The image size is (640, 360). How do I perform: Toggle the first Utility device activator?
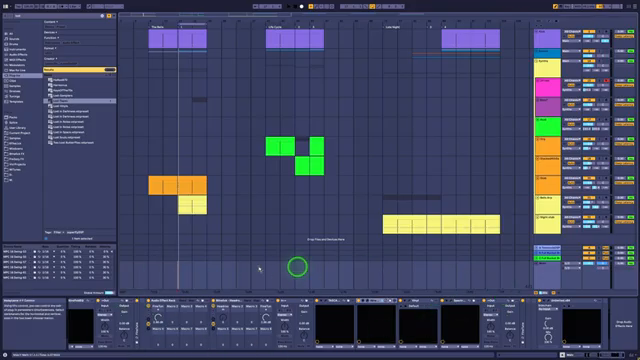98,301
